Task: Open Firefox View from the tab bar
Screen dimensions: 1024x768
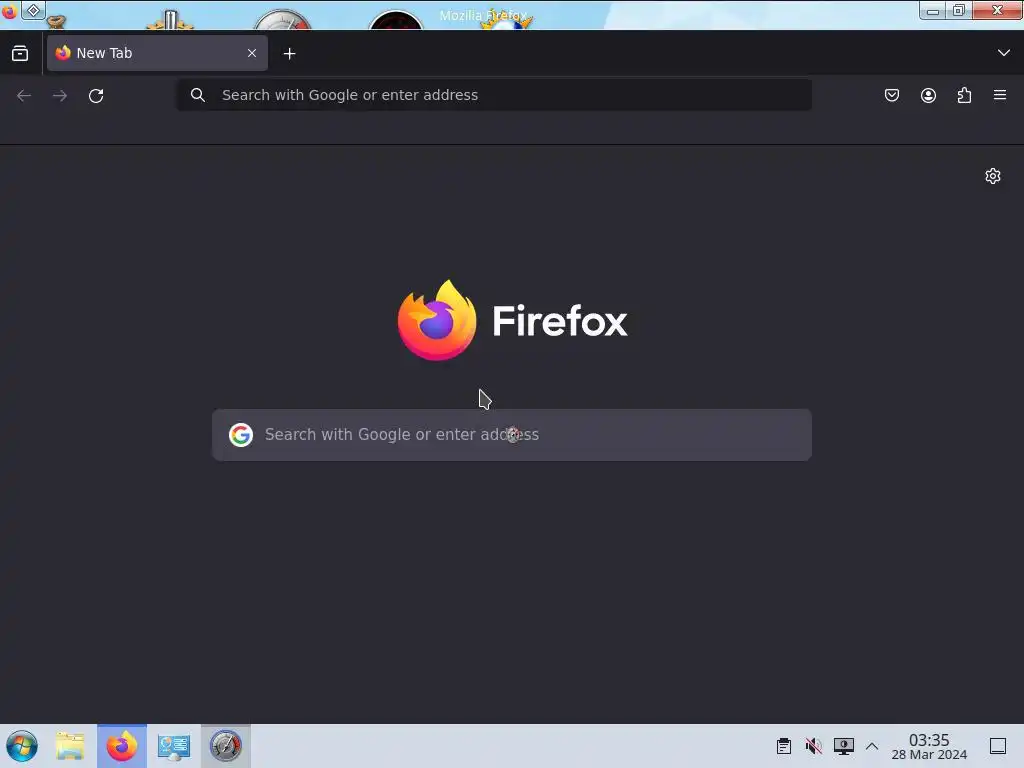Action: pos(20,54)
